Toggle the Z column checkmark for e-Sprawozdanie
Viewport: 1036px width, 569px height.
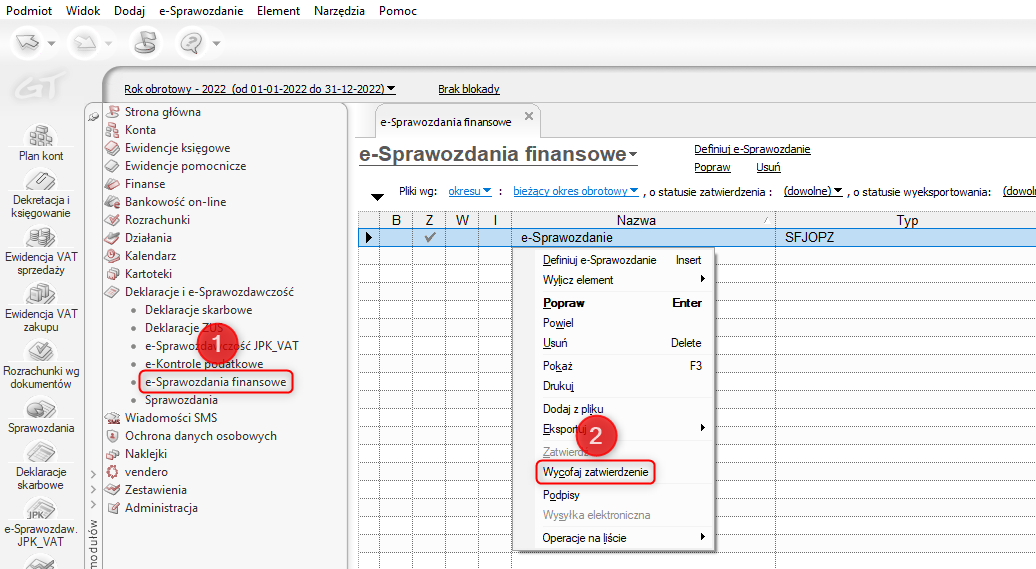pos(430,238)
